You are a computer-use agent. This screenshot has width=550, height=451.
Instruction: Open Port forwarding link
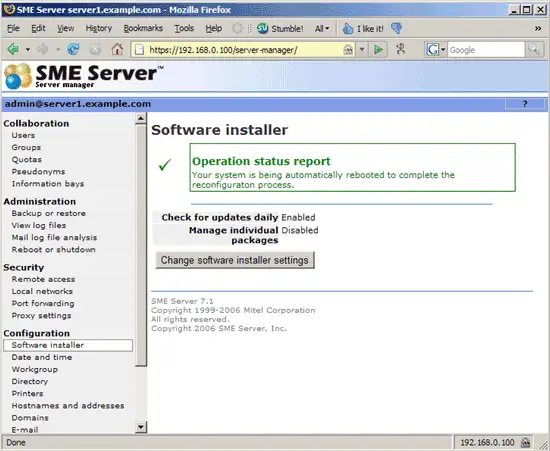(x=43, y=303)
